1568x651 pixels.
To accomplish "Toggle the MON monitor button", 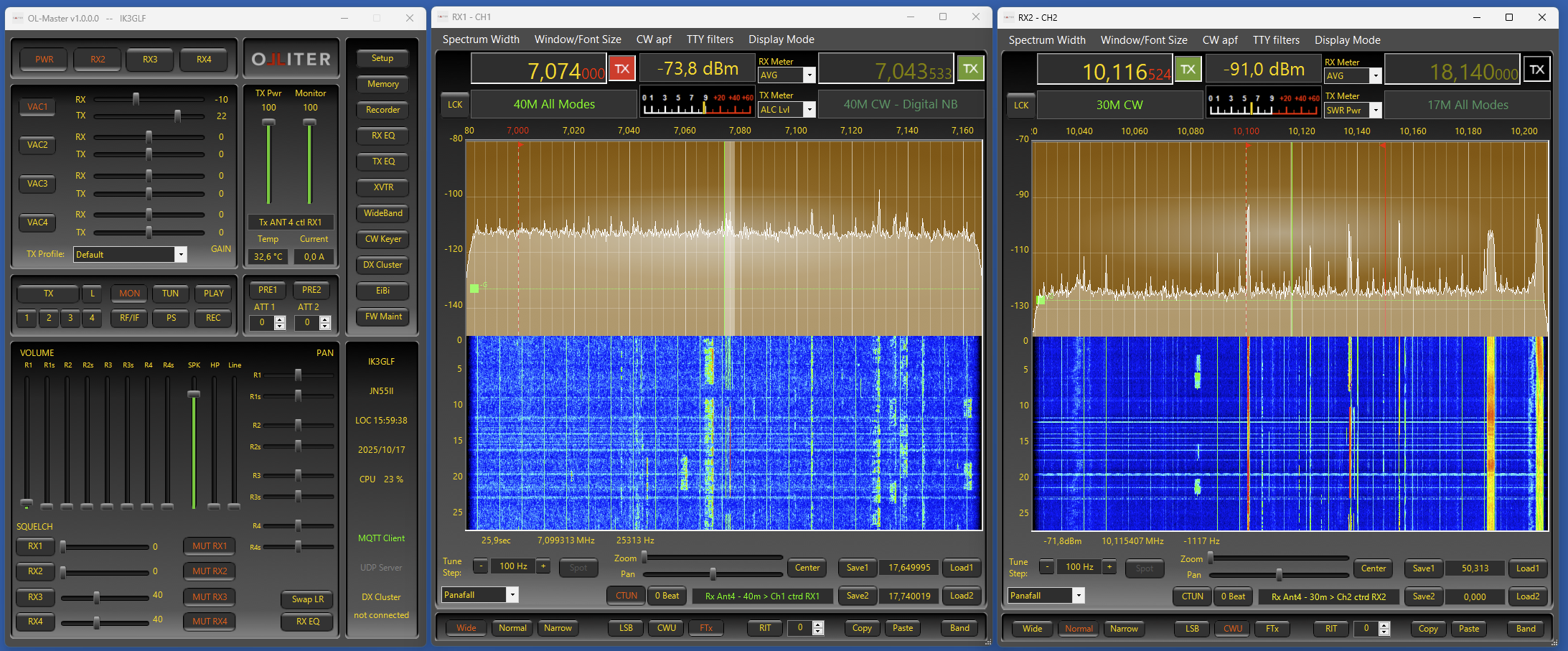I will (x=129, y=294).
